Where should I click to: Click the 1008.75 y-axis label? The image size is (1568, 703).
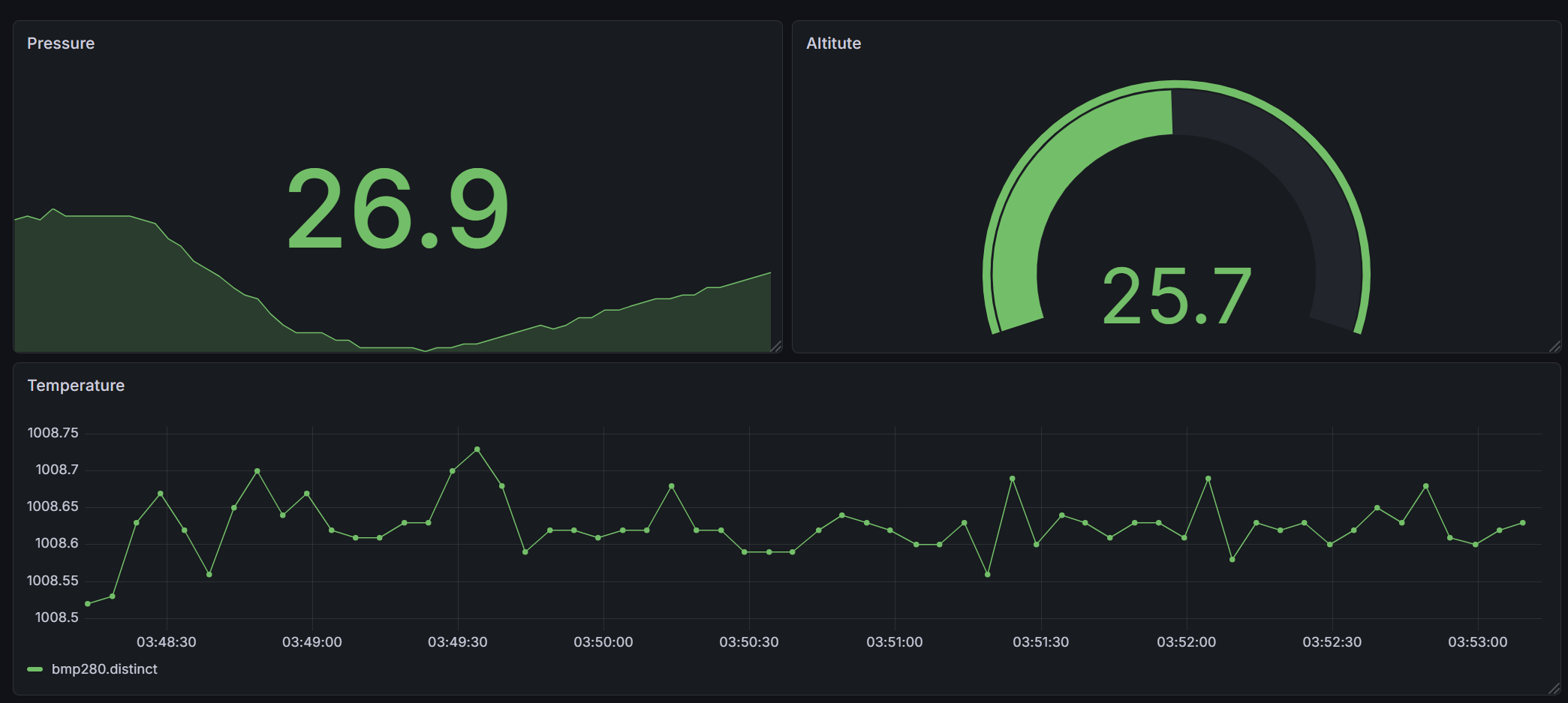pos(53,433)
